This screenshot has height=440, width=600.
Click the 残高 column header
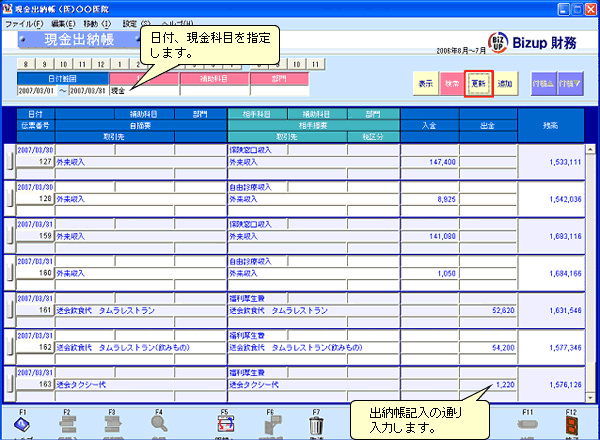(551, 125)
